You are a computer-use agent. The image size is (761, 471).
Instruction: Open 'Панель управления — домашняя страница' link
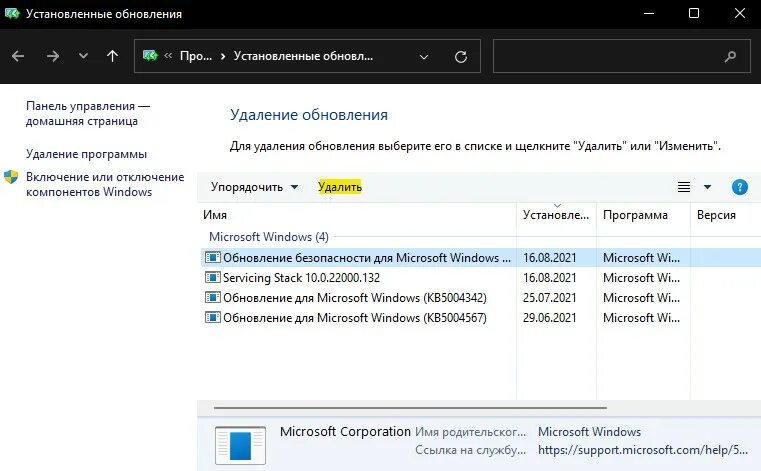[88, 114]
